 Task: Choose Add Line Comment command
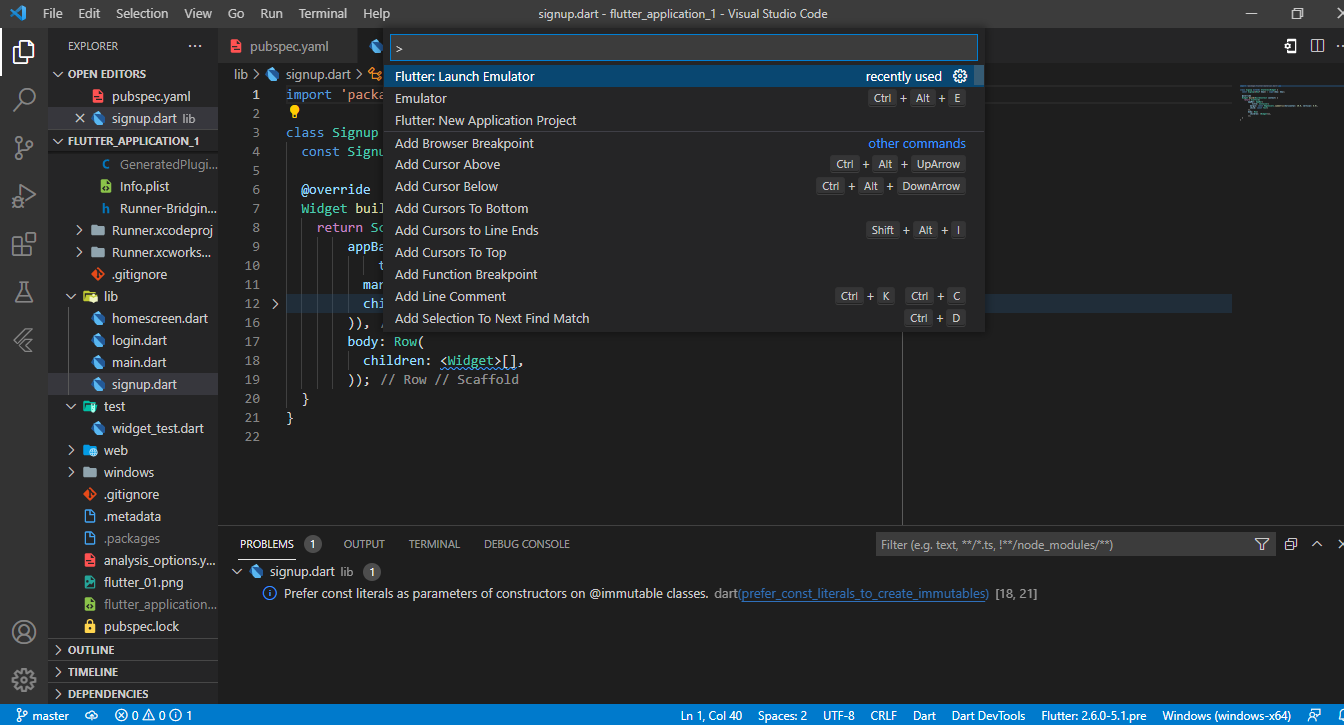tap(684, 296)
